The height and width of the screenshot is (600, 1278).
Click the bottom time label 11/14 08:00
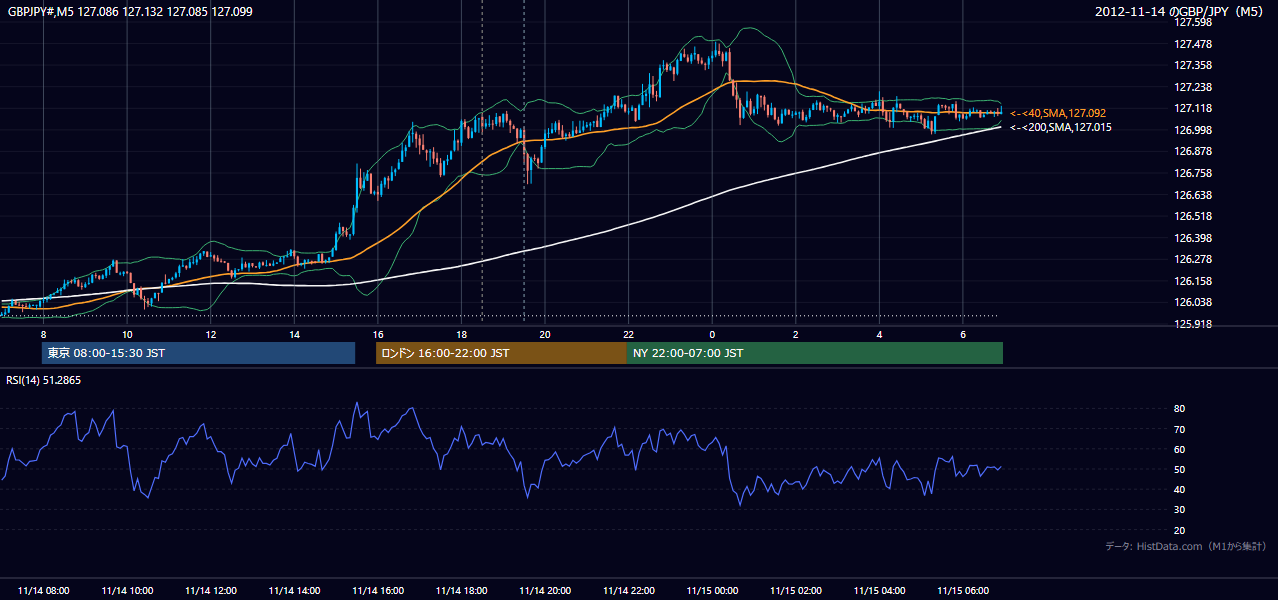pyautogui.click(x=44, y=591)
